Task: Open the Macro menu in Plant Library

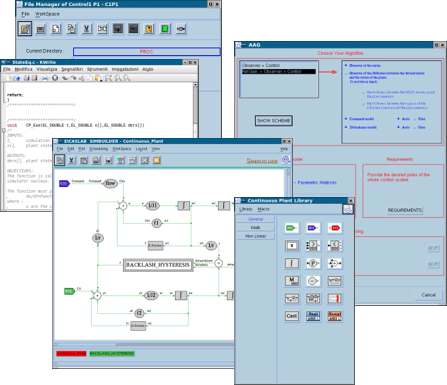Action: coord(263,209)
